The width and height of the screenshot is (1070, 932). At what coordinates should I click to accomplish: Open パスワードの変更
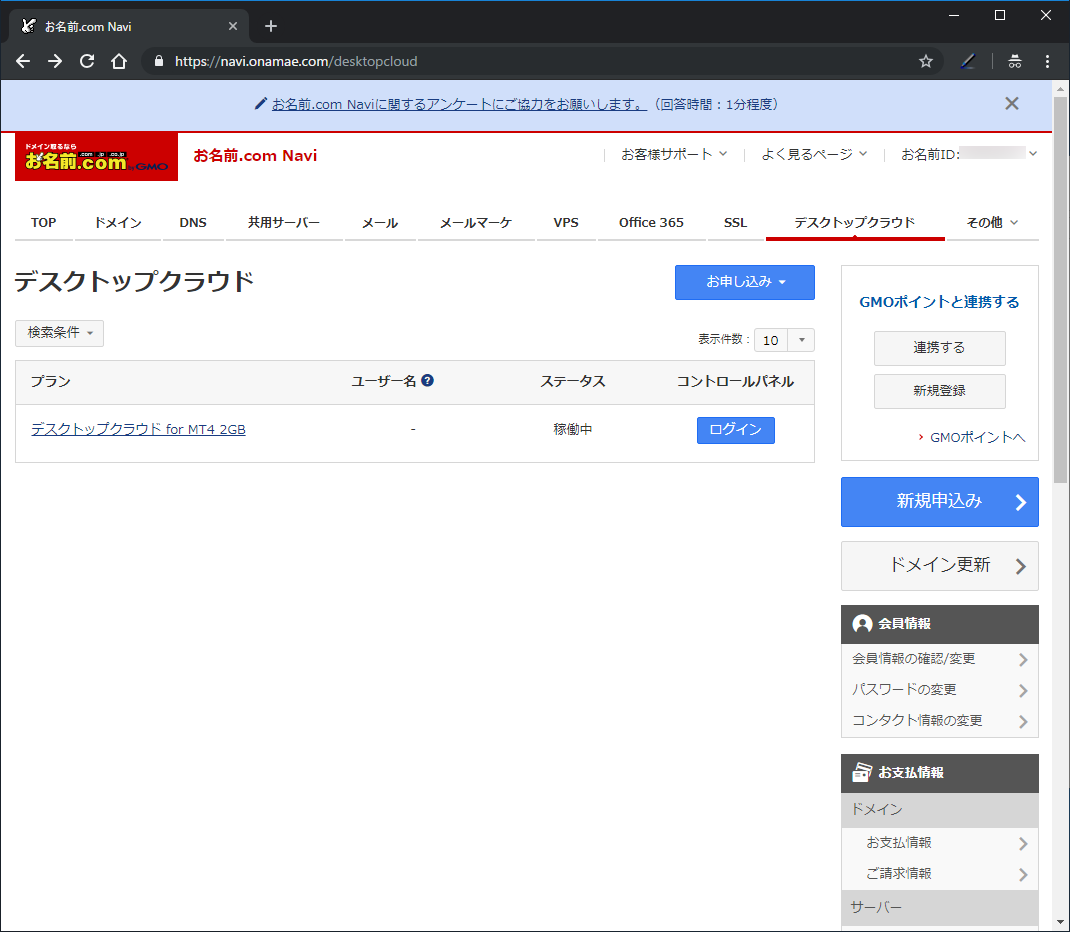(940, 690)
